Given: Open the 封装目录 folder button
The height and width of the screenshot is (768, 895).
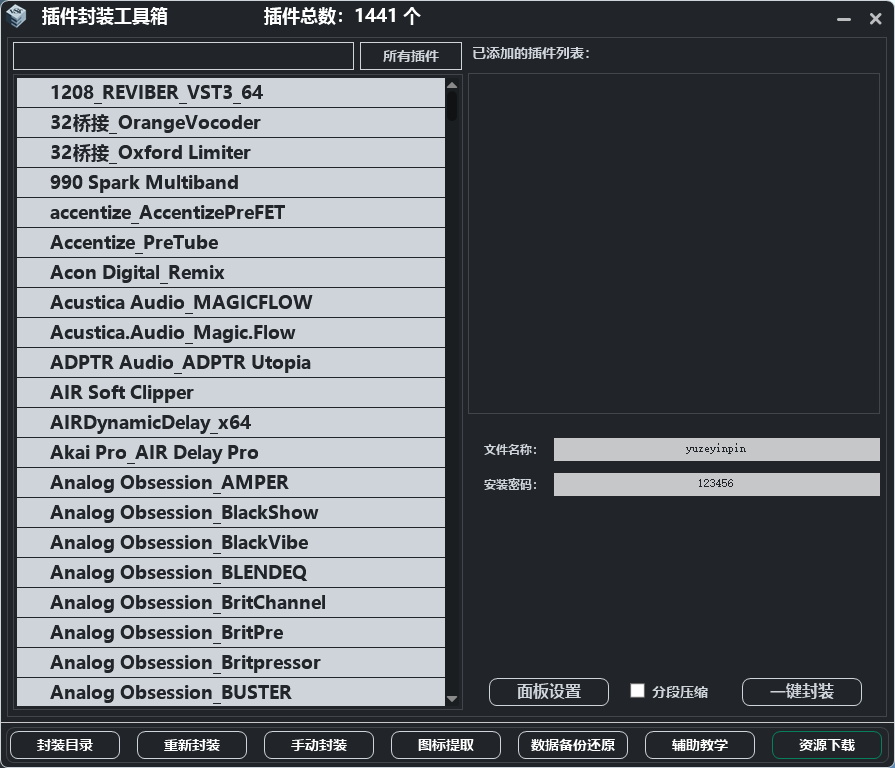Looking at the screenshot, I should [65, 745].
